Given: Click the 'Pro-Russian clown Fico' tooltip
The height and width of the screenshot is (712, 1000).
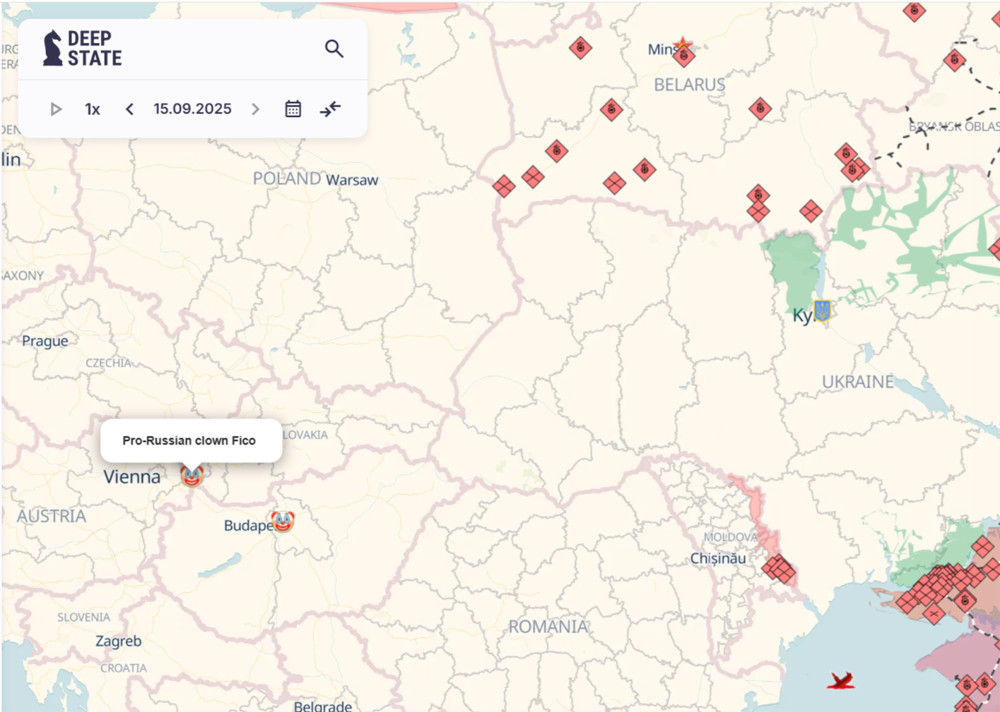Looking at the screenshot, I should tap(190, 440).
